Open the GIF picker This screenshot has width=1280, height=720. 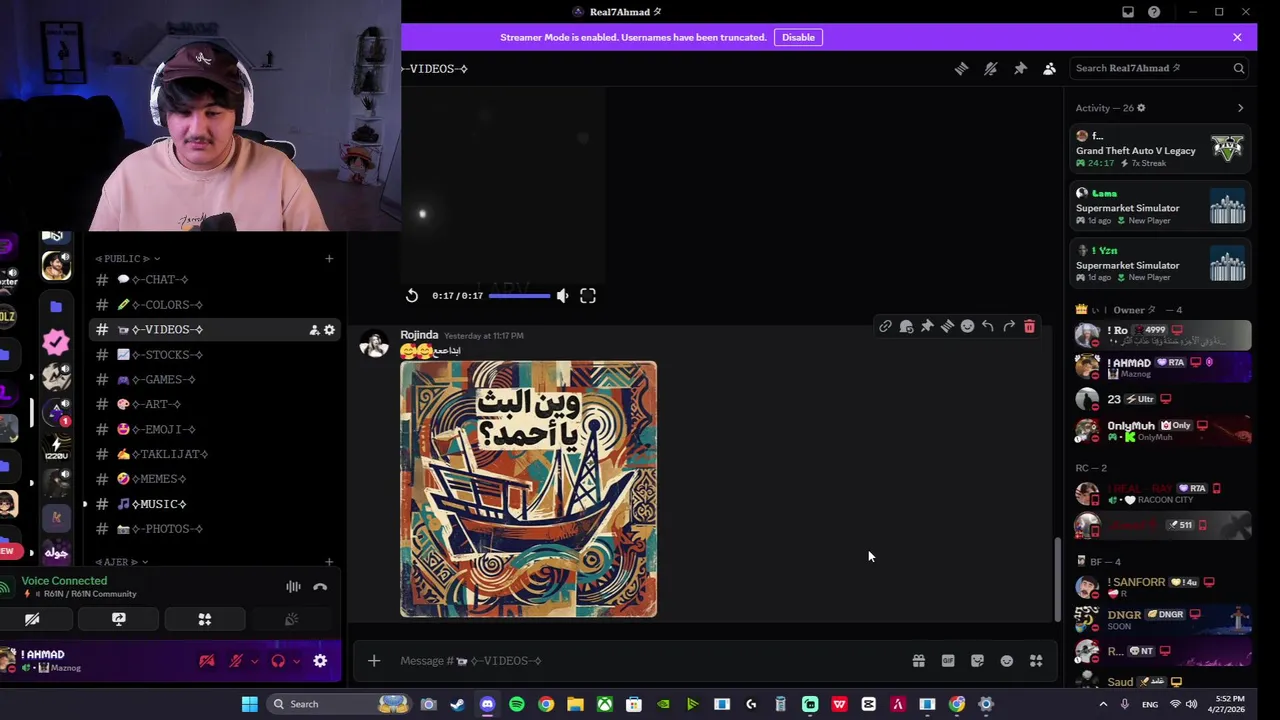(x=948, y=661)
